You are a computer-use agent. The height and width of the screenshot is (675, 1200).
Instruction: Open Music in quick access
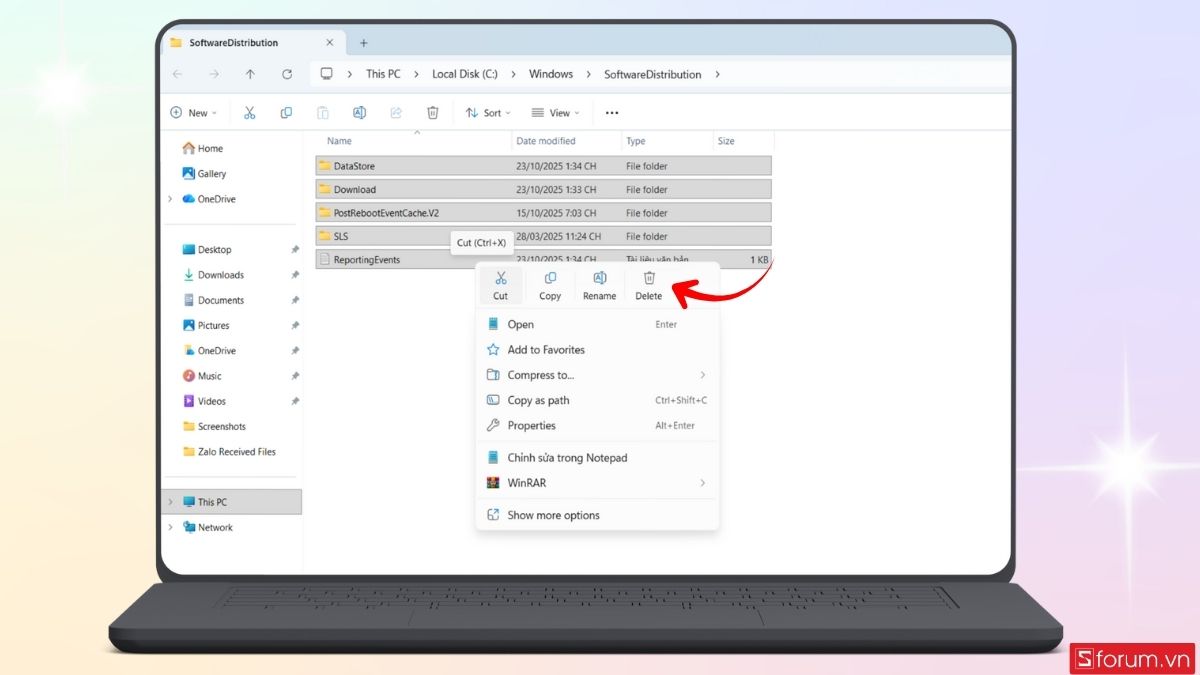(202, 376)
